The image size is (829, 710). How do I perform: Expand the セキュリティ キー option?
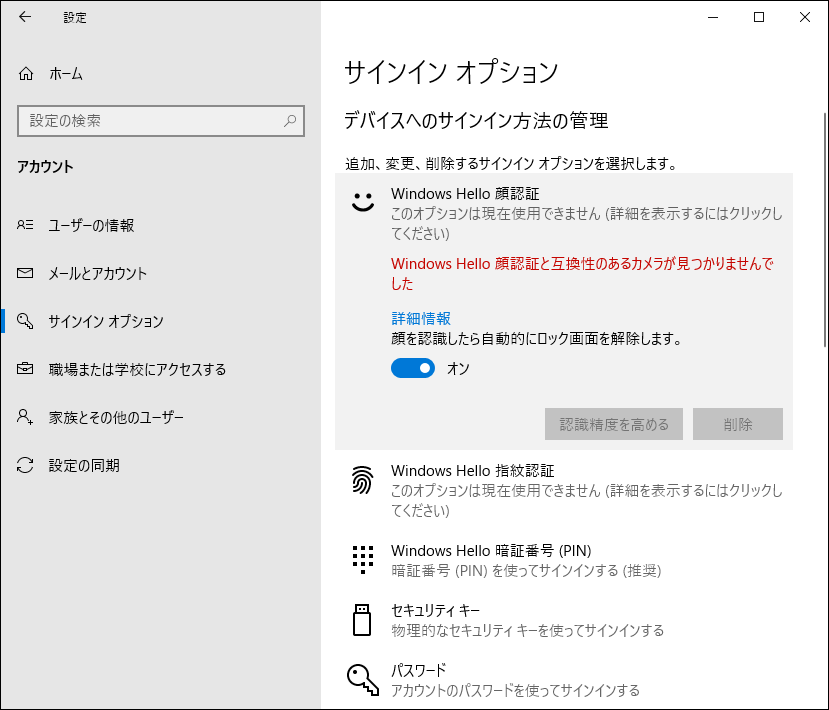[x=564, y=620]
